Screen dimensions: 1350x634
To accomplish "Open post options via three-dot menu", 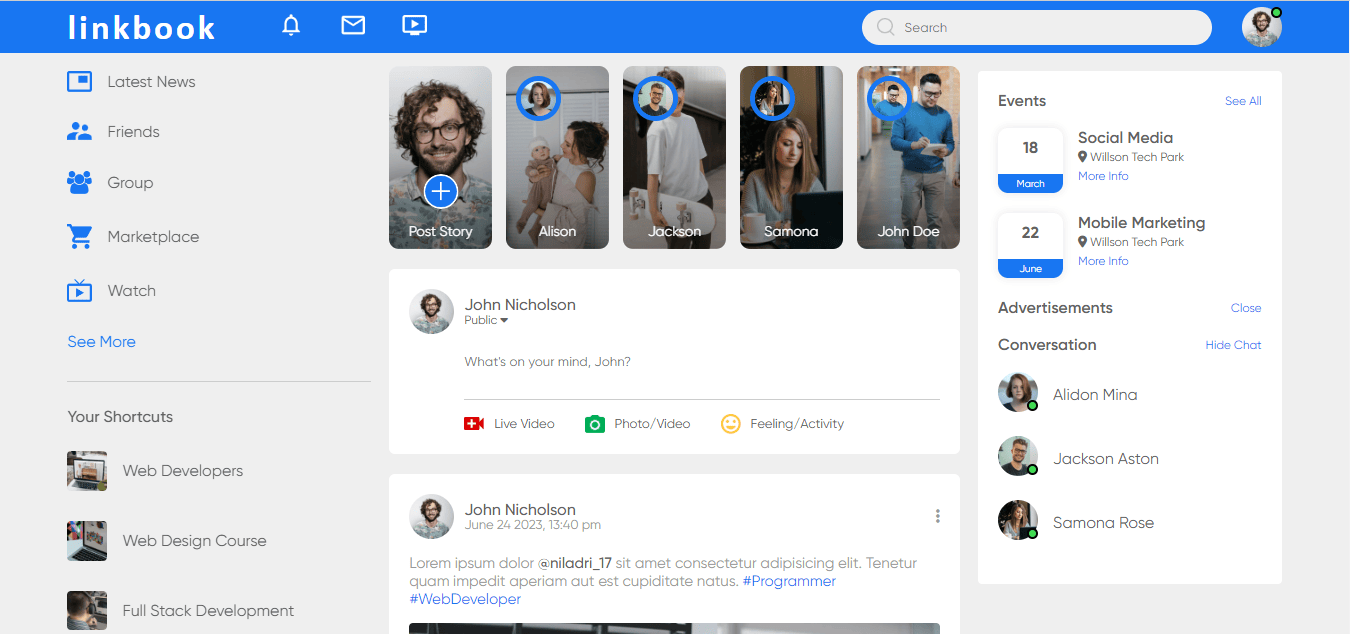I will (x=938, y=516).
